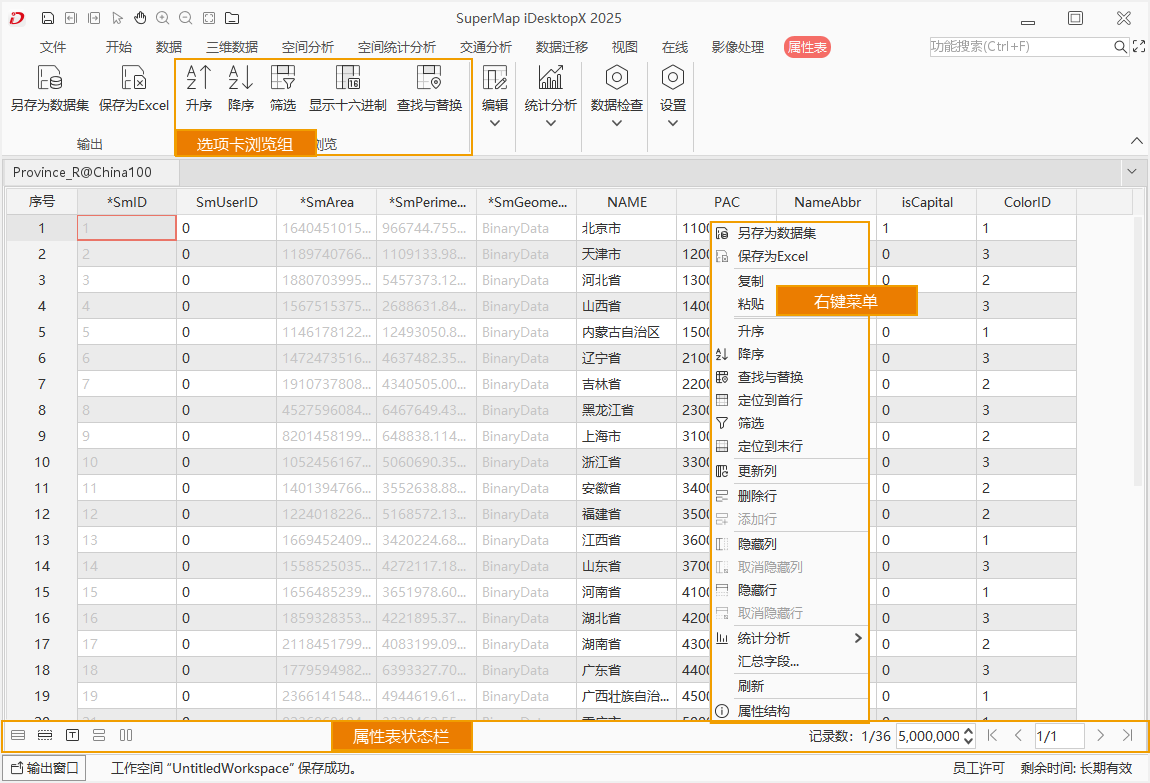Click the stacked rows icon in table status bar

pyautogui.click(x=18, y=735)
